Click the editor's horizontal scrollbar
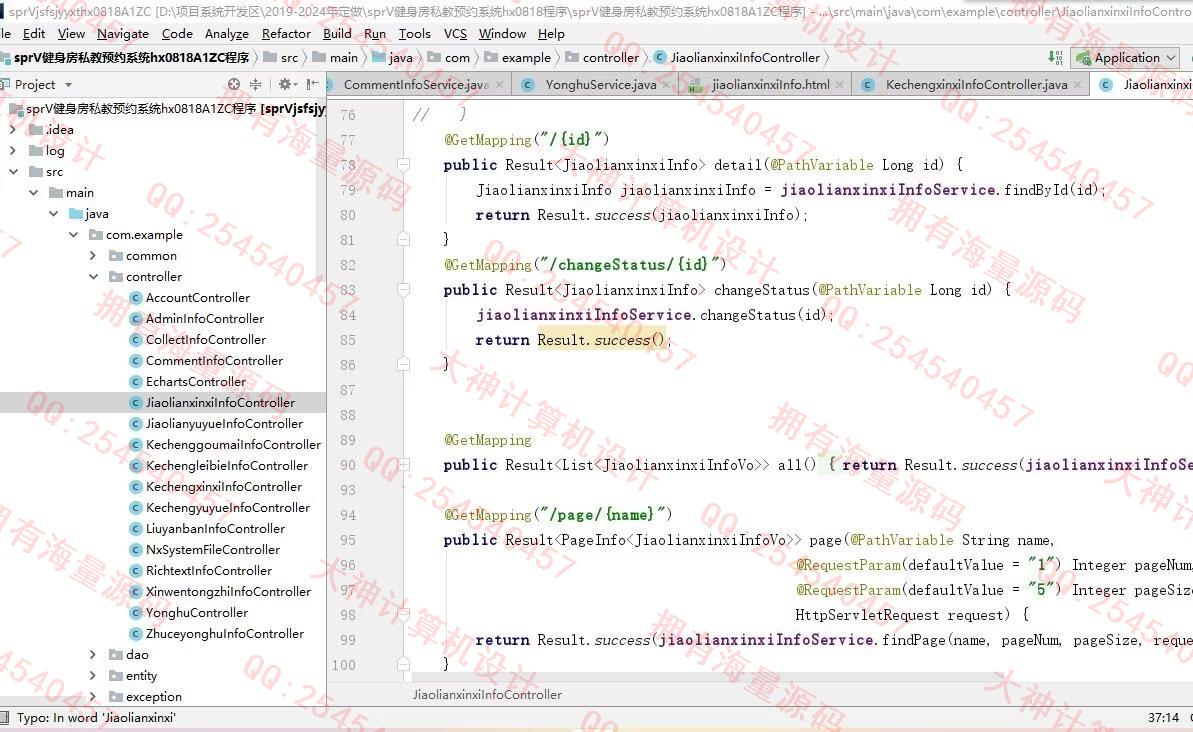The height and width of the screenshot is (732, 1193). (x=708, y=677)
